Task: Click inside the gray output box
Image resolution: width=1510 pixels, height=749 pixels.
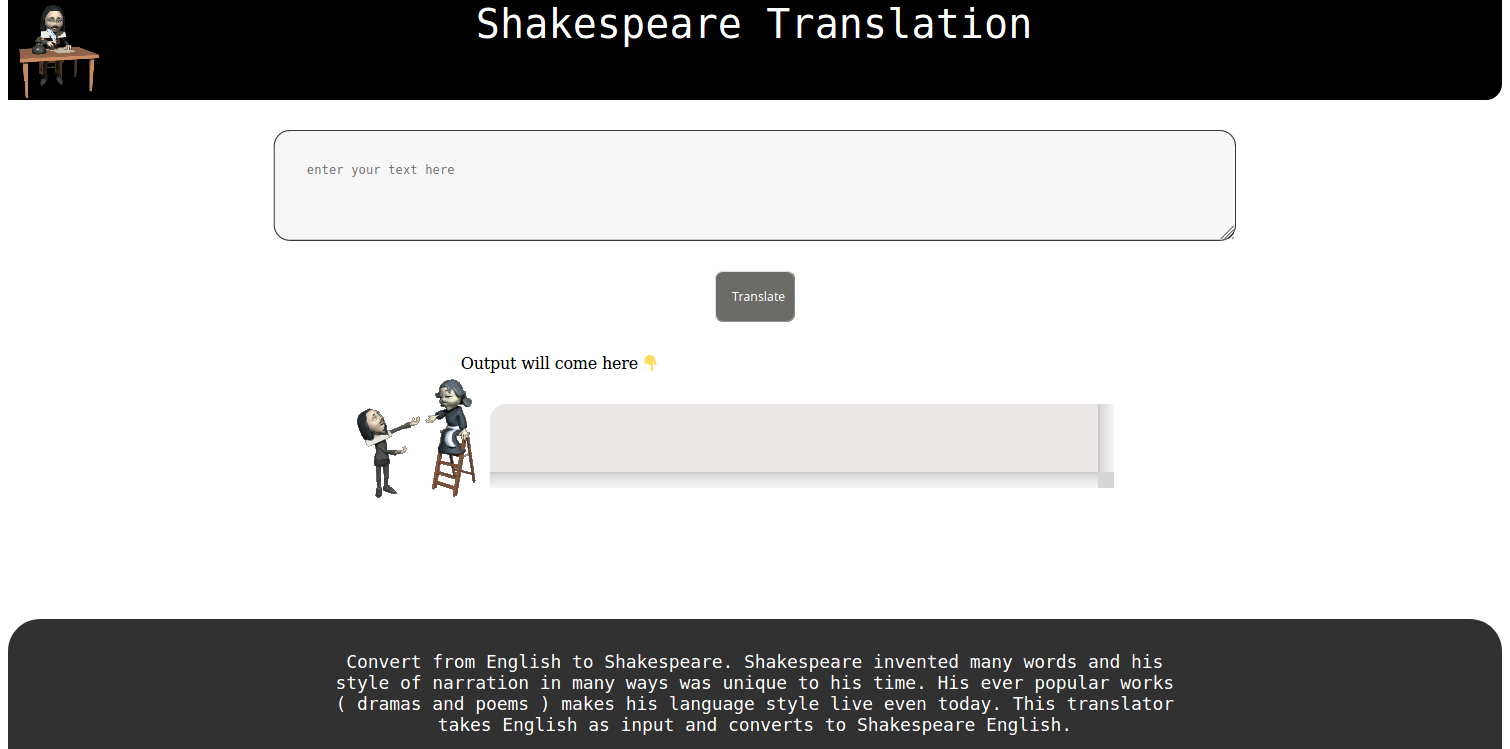Action: pos(794,438)
